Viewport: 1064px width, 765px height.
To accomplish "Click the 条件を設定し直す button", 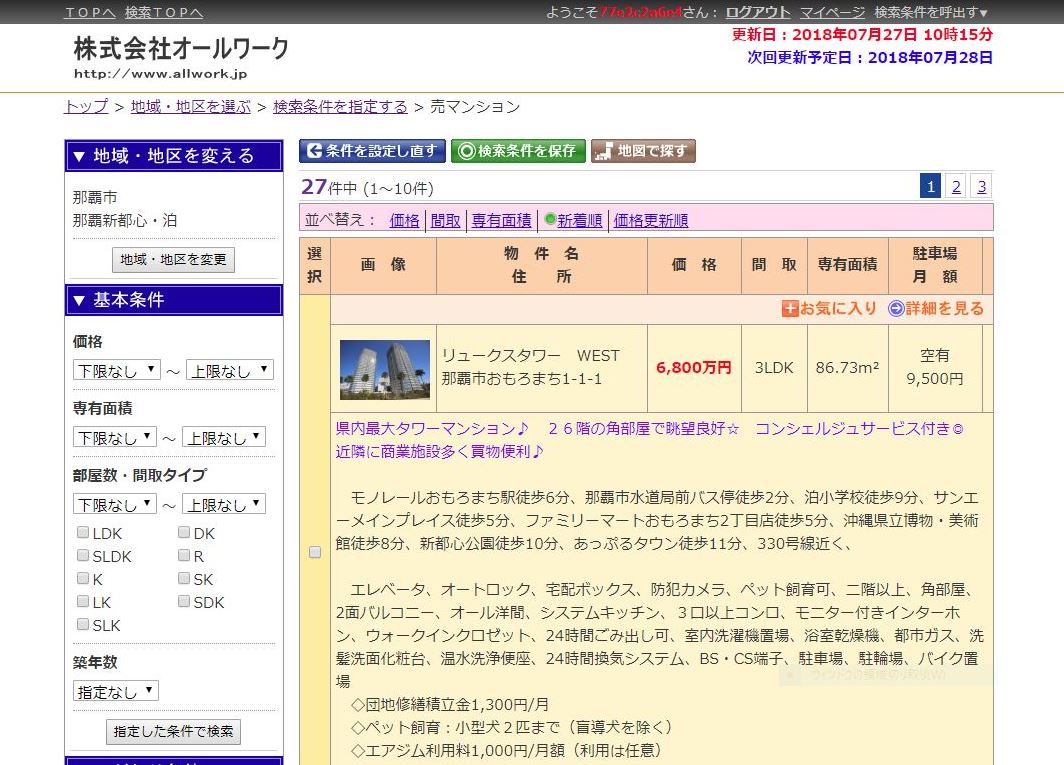I will click(x=372, y=151).
